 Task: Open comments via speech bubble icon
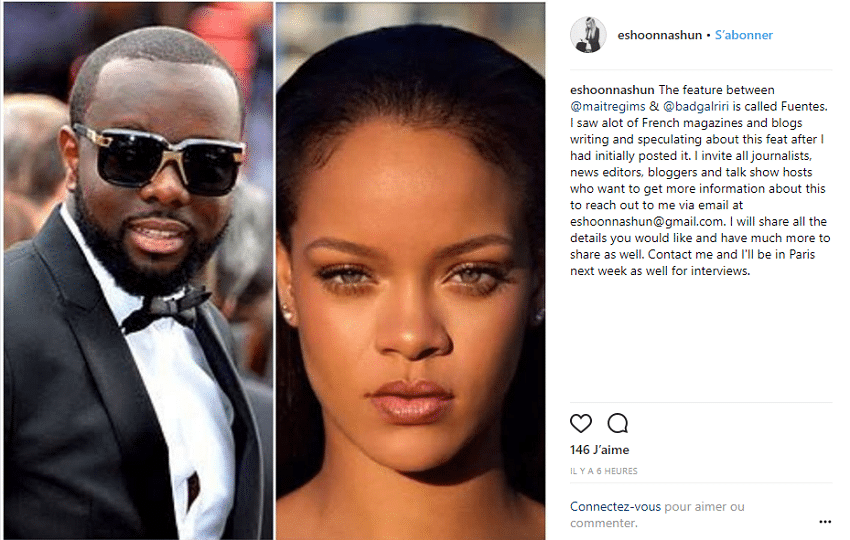pyautogui.click(x=617, y=423)
